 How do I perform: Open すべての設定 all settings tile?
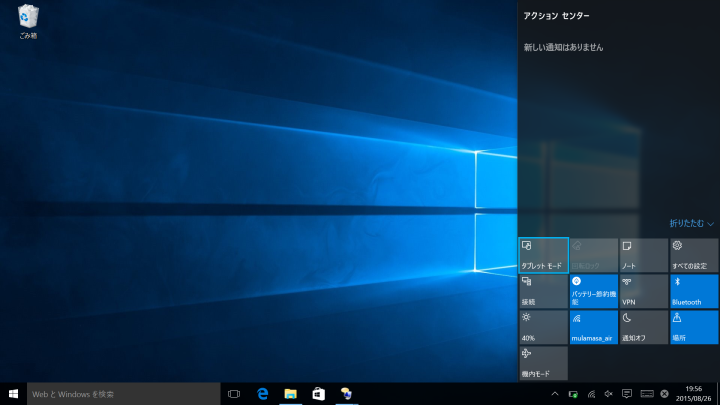pyautogui.click(x=693, y=255)
